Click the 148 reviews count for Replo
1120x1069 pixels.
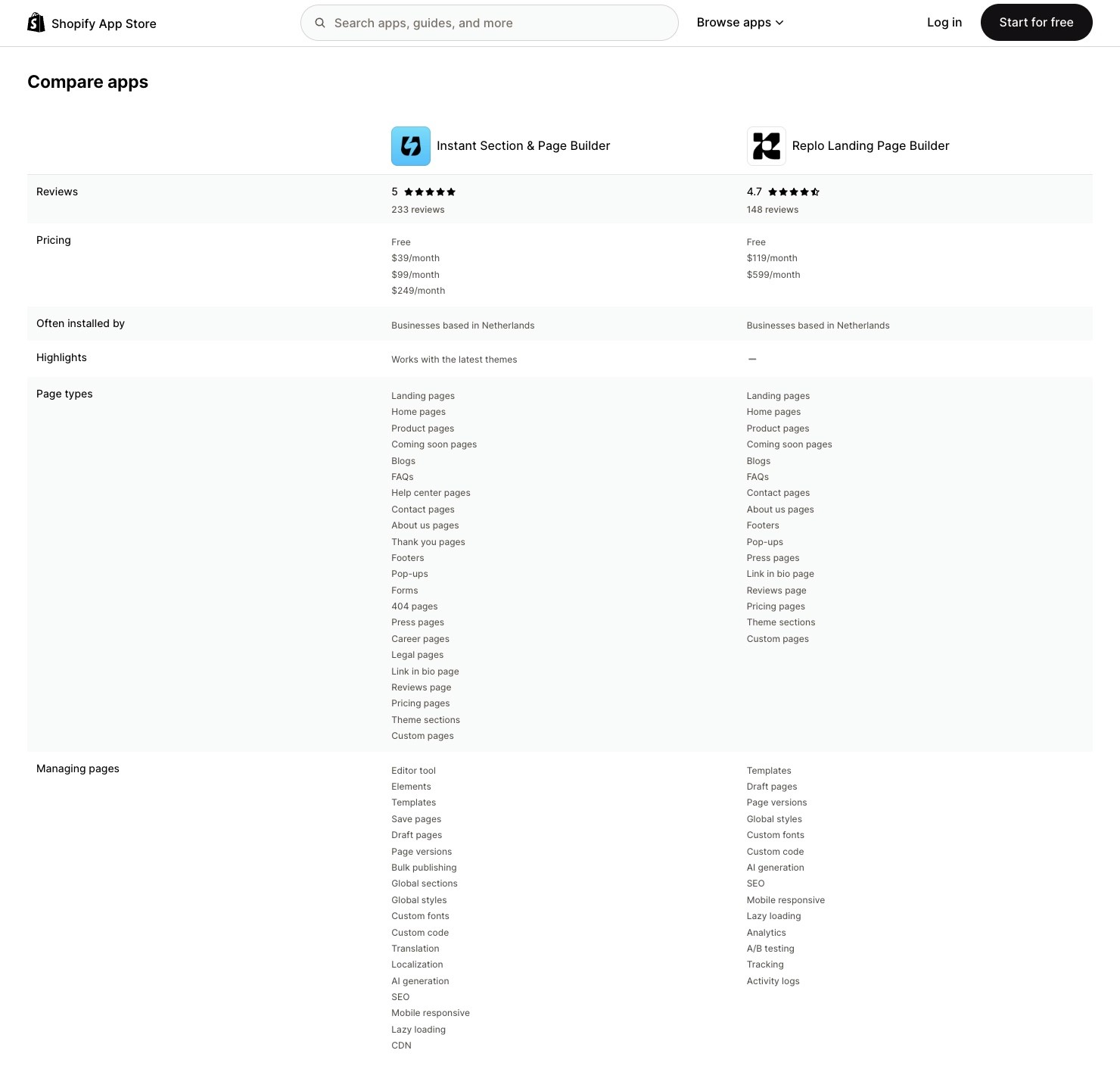(772, 209)
